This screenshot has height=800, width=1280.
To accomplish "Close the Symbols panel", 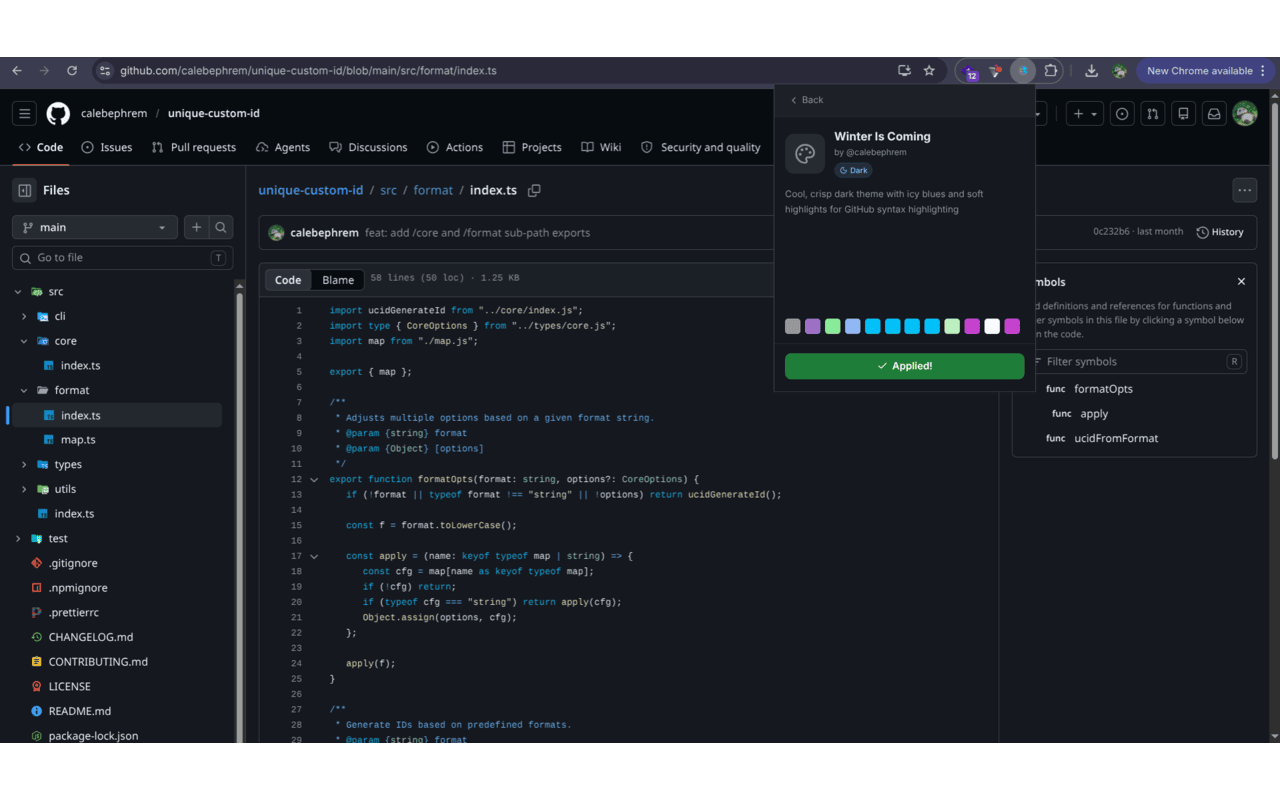I will [1241, 282].
